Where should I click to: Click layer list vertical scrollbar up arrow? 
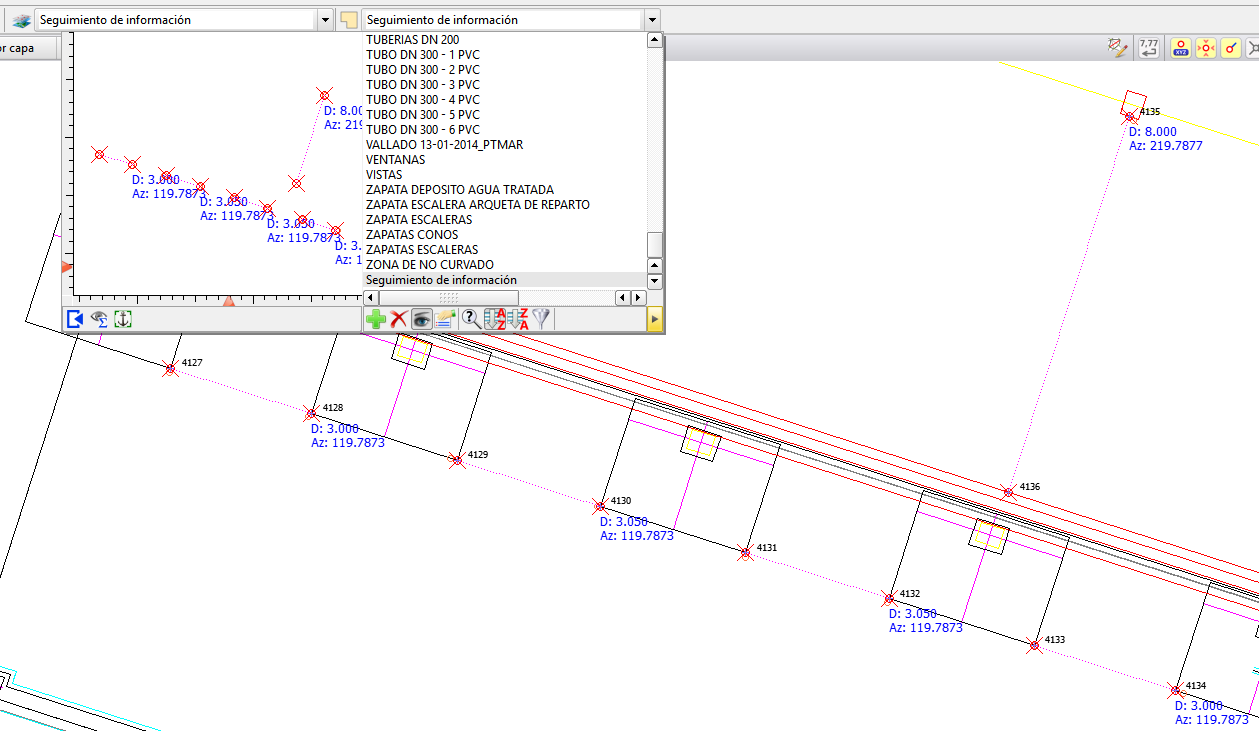click(x=655, y=40)
